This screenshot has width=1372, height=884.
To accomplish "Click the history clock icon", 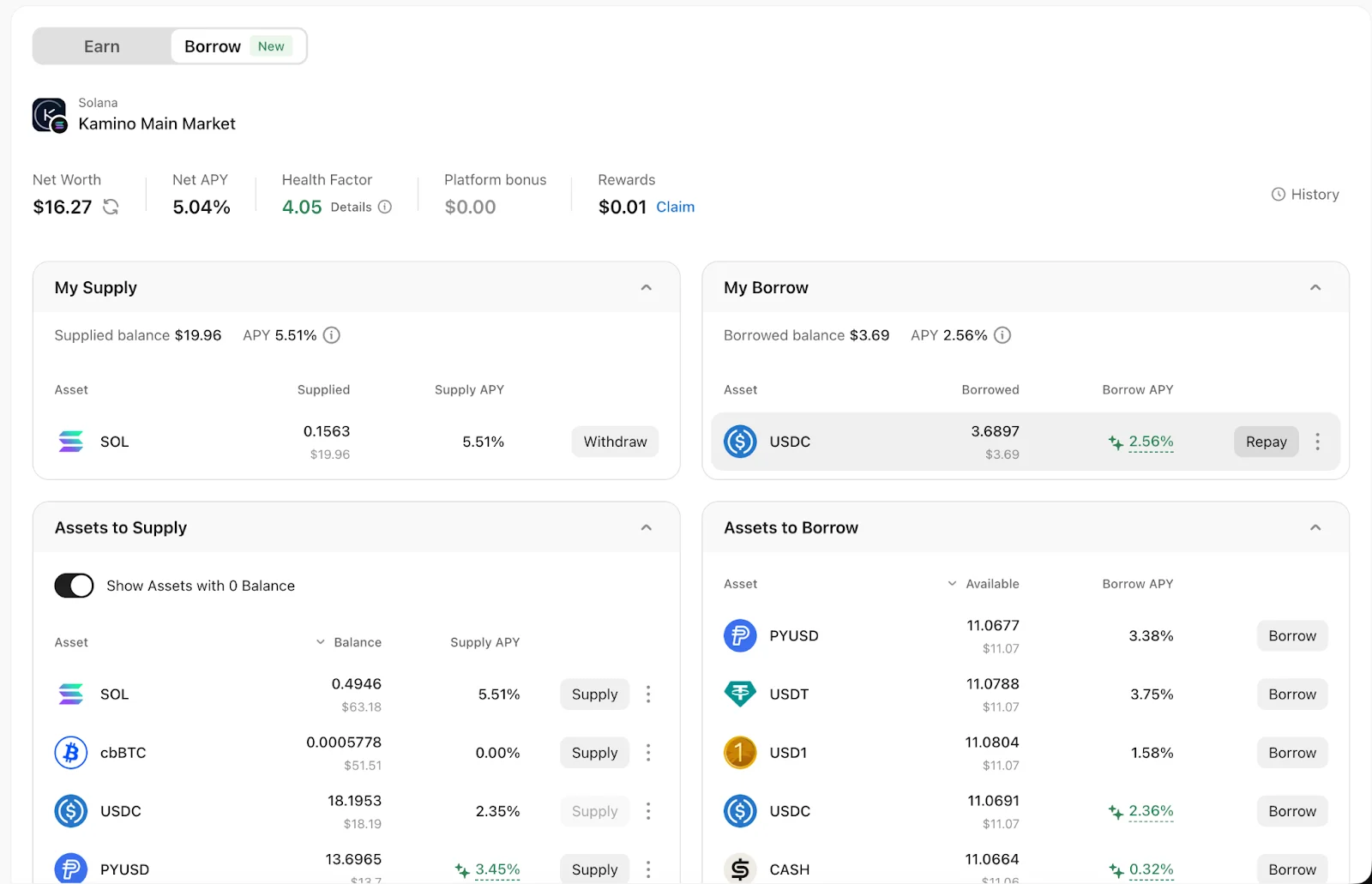I will coord(1279,195).
